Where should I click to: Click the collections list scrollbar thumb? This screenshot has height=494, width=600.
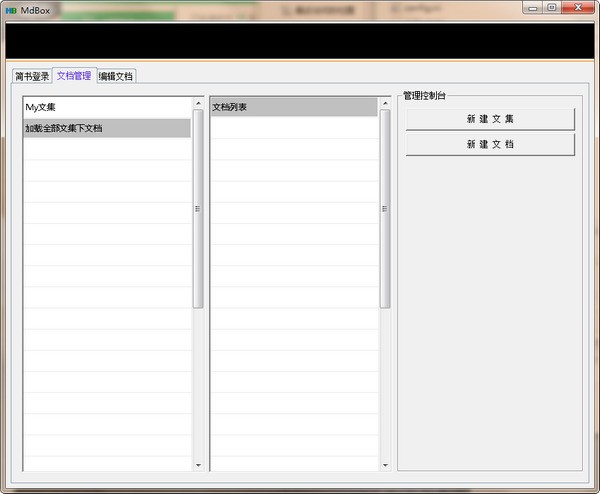click(198, 209)
